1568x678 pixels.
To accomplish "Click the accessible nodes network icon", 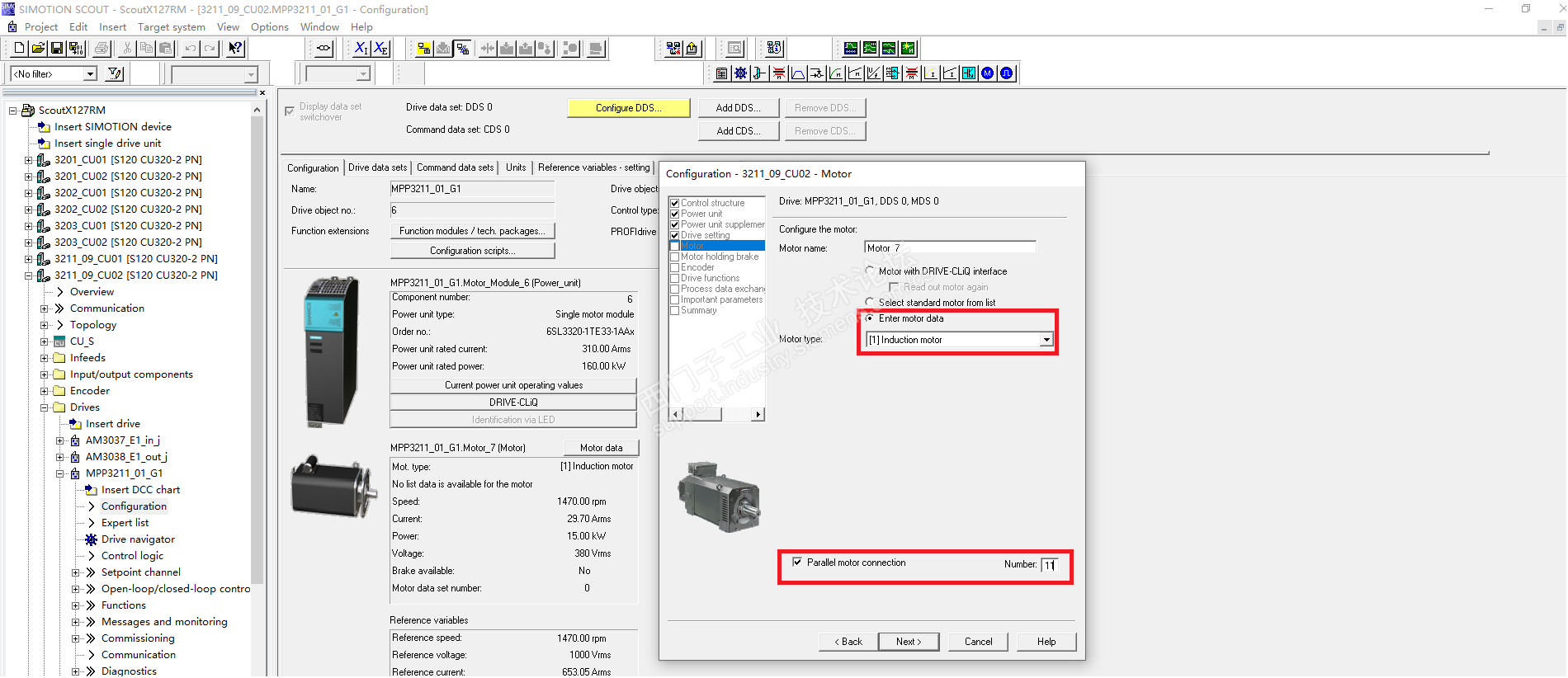I will (x=674, y=49).
